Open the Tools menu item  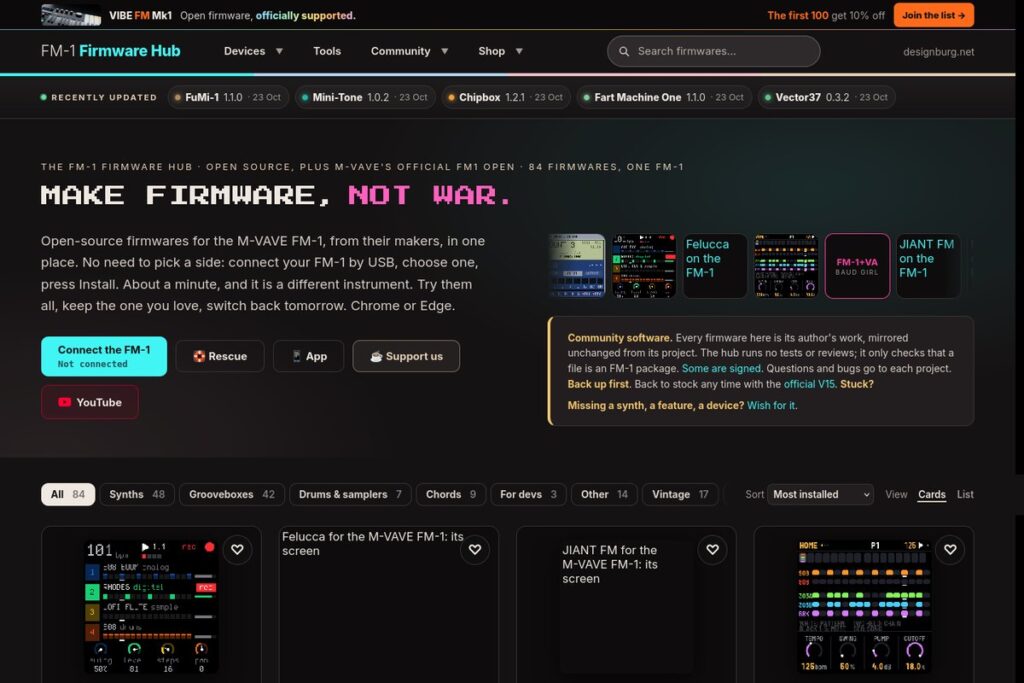[x=327, y=51]
